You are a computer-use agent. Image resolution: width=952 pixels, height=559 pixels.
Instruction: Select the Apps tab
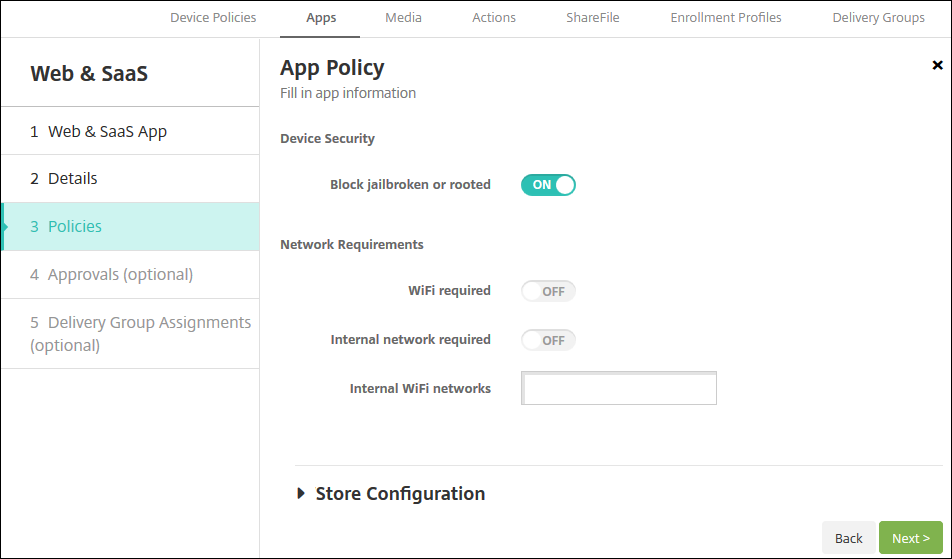pyautogui.click(x=321, y=18)
